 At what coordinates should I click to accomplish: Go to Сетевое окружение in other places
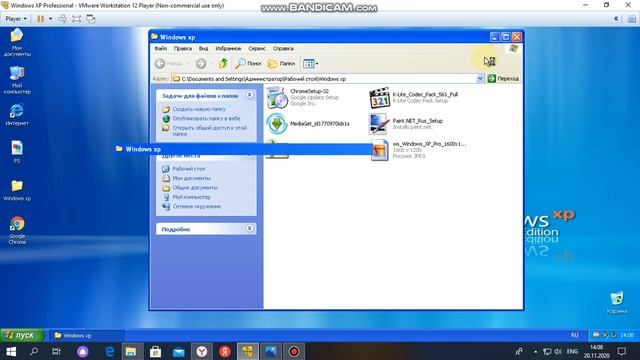(196, 206)
